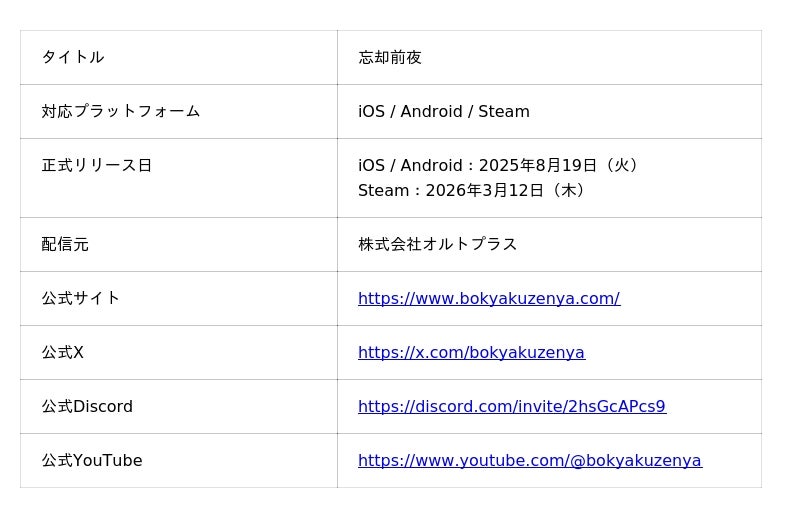Click the 公式X label
Viewport: 800px width, 518px height.
click(x=62, y=353)
